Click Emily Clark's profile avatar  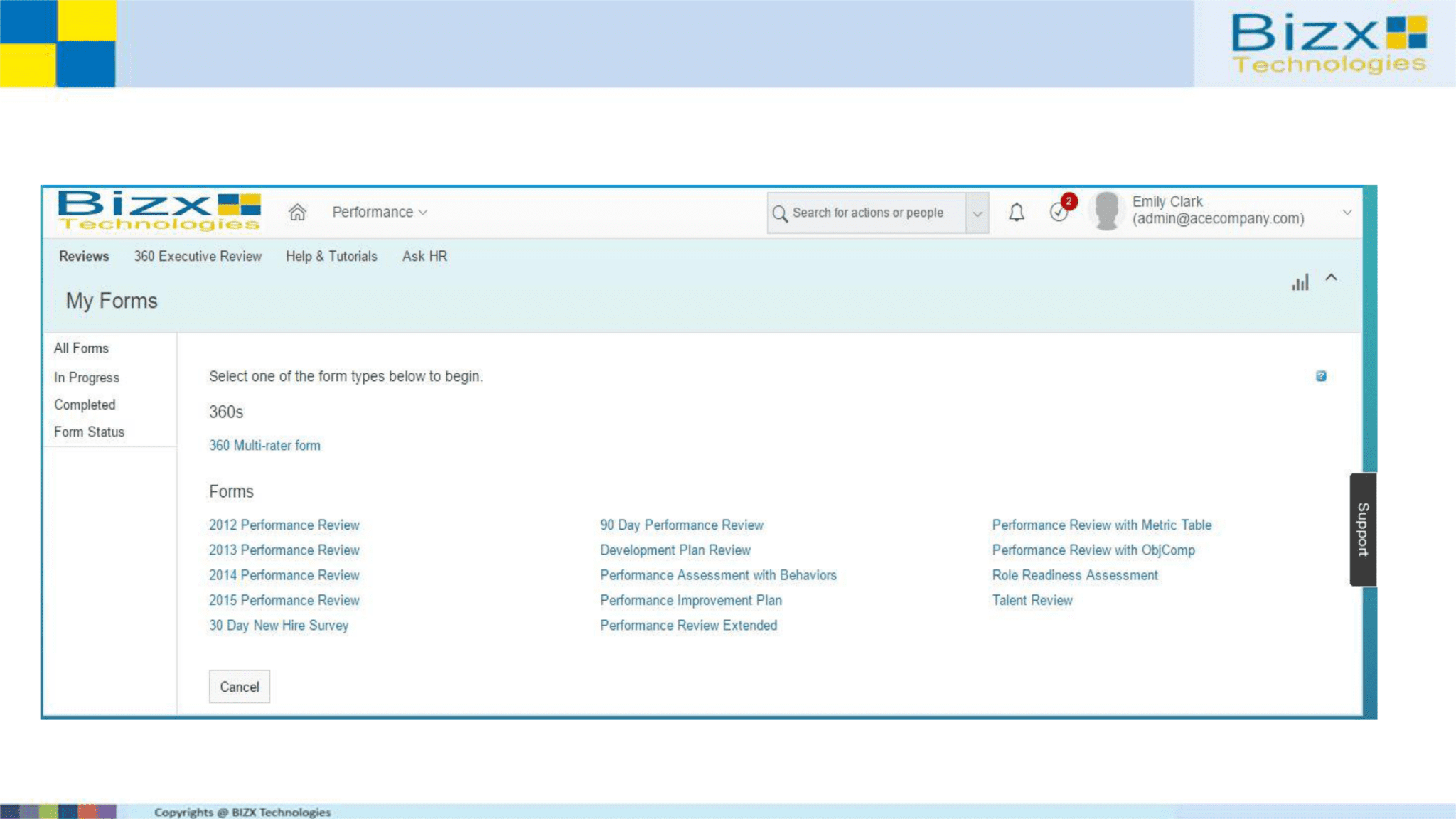1106,211
